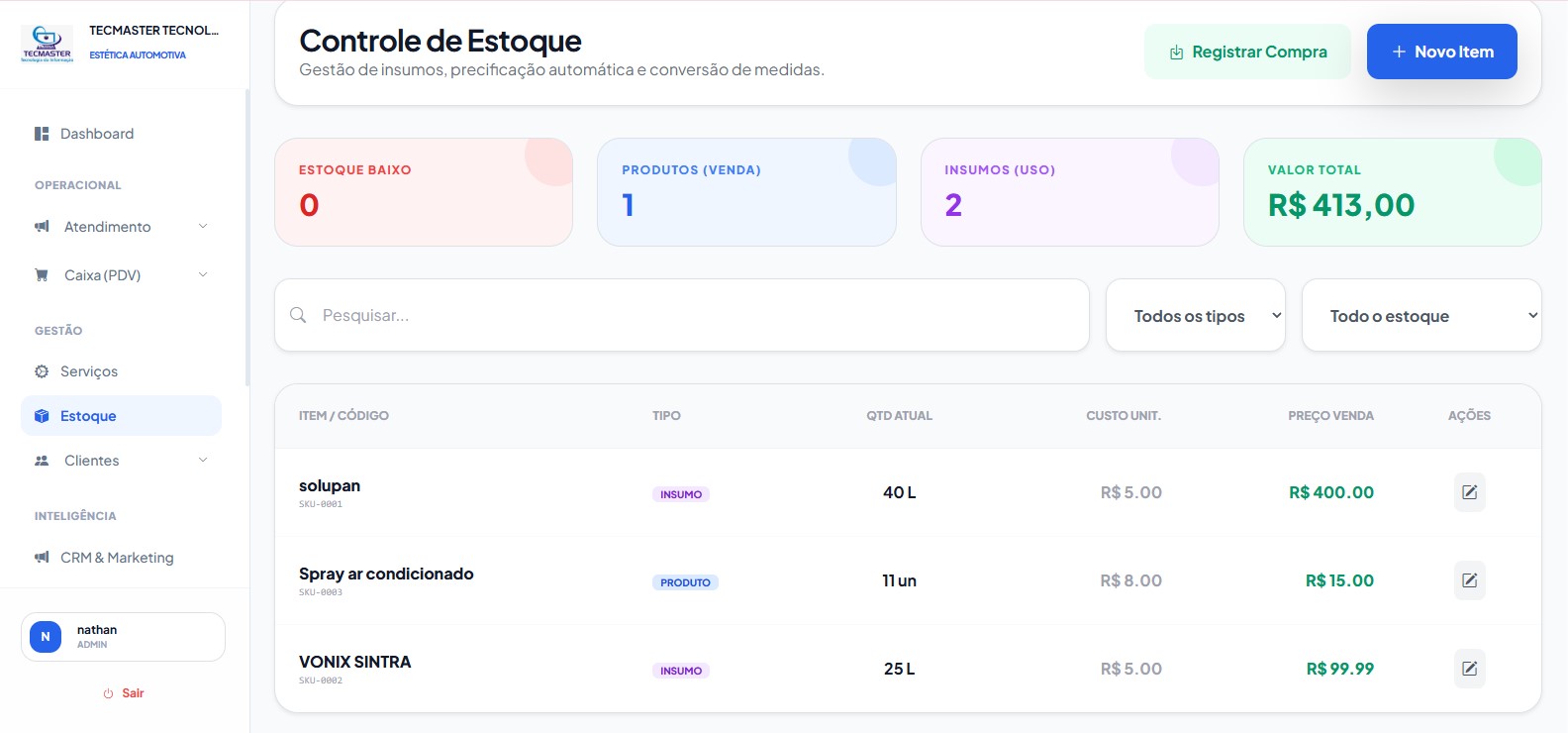The image size is (1568, 733).
Task: Open the 'Todos os tipos' dropdown
Action: (1196, 315)
